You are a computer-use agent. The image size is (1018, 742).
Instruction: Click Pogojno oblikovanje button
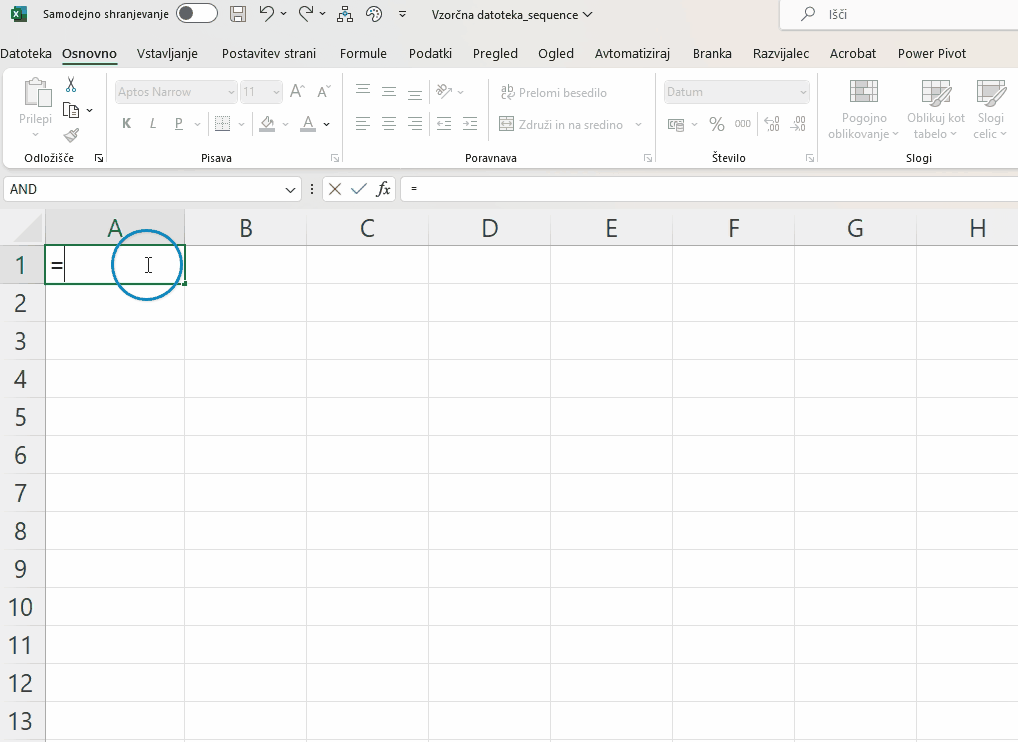pos(863,110)
